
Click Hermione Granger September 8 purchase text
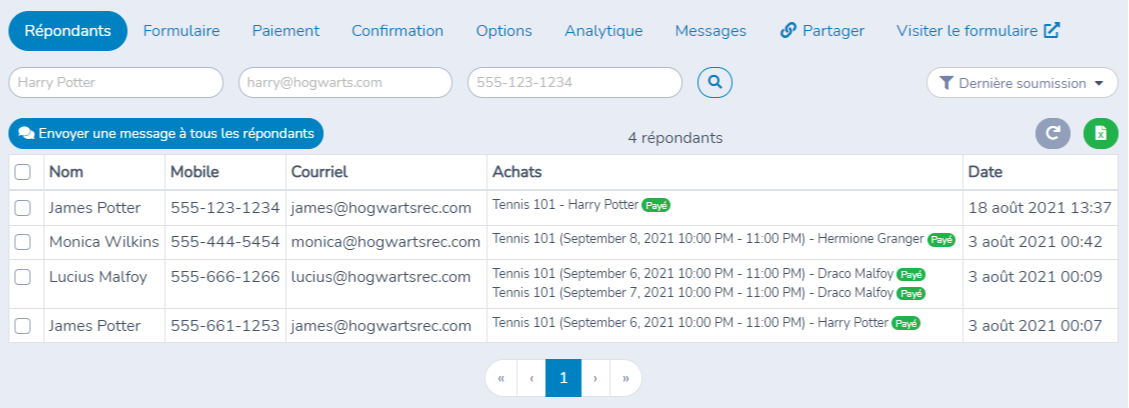pos(708,239)
